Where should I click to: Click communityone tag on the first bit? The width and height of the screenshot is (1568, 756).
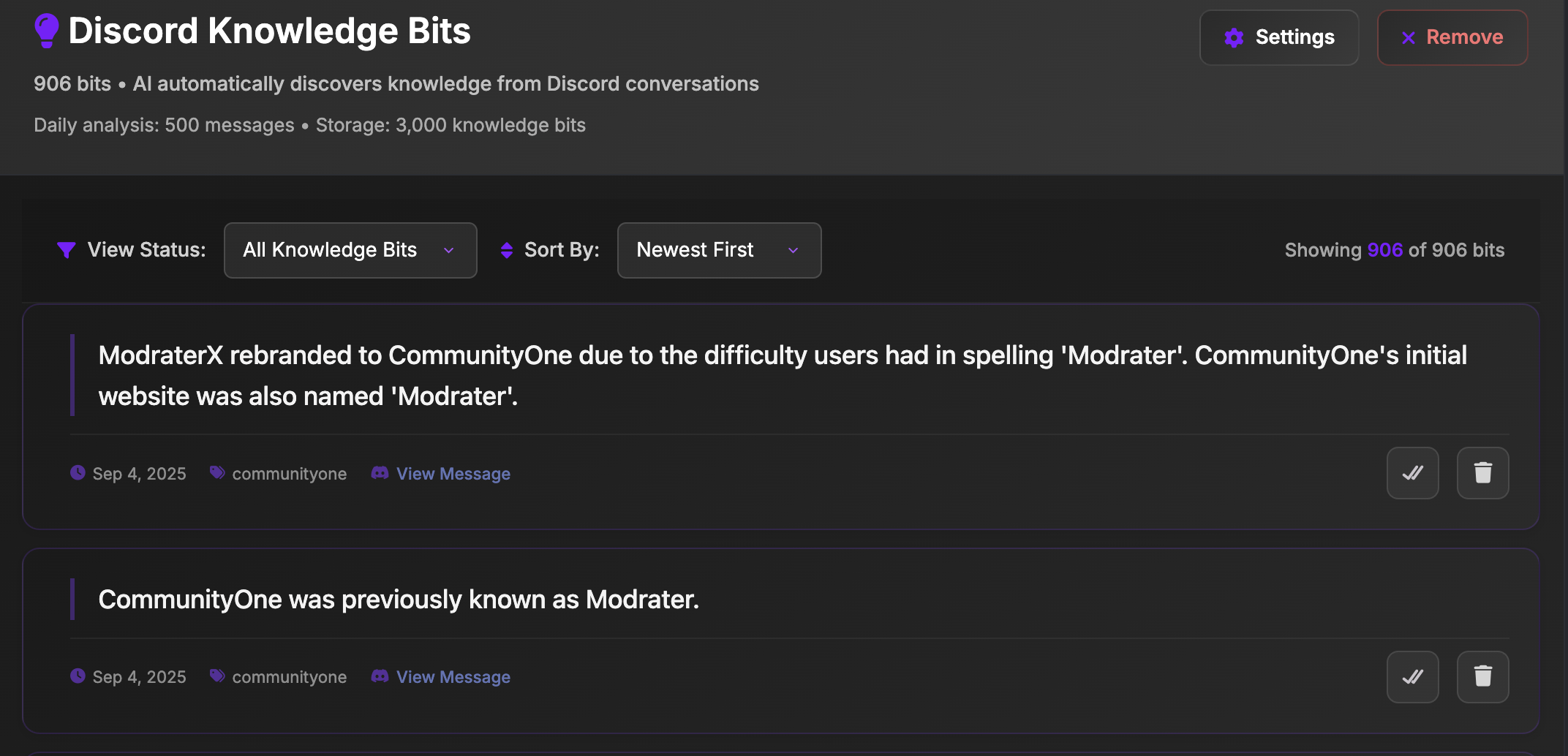coord(289,474)
